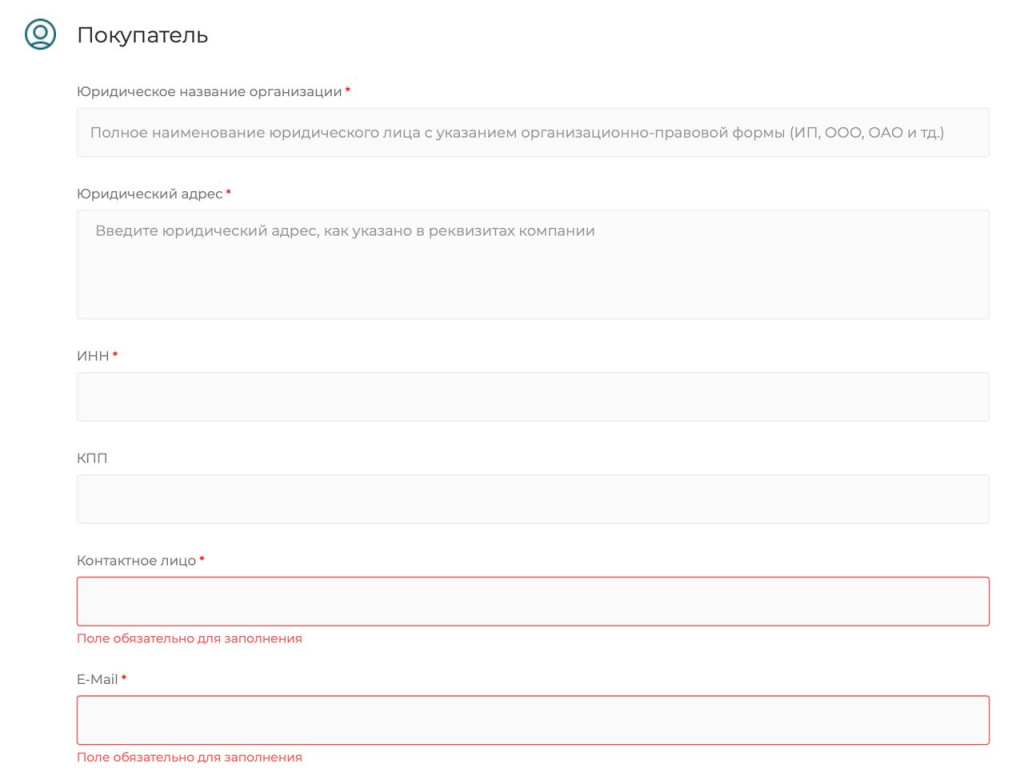Click the required asterisk beside ИНН
Viewport: 1024px width, 772px height.
115,355
